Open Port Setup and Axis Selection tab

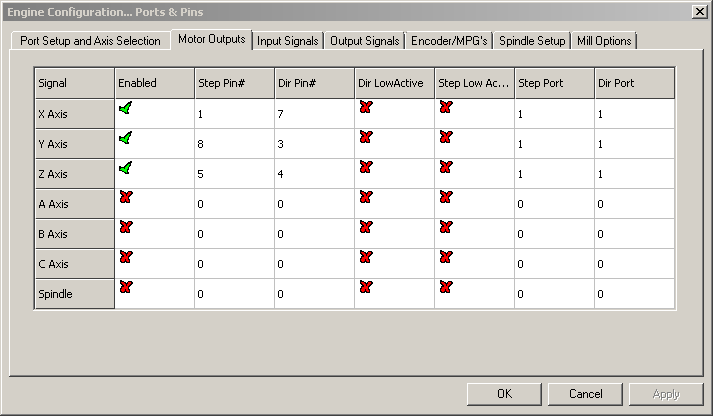[x=90, y=41]
